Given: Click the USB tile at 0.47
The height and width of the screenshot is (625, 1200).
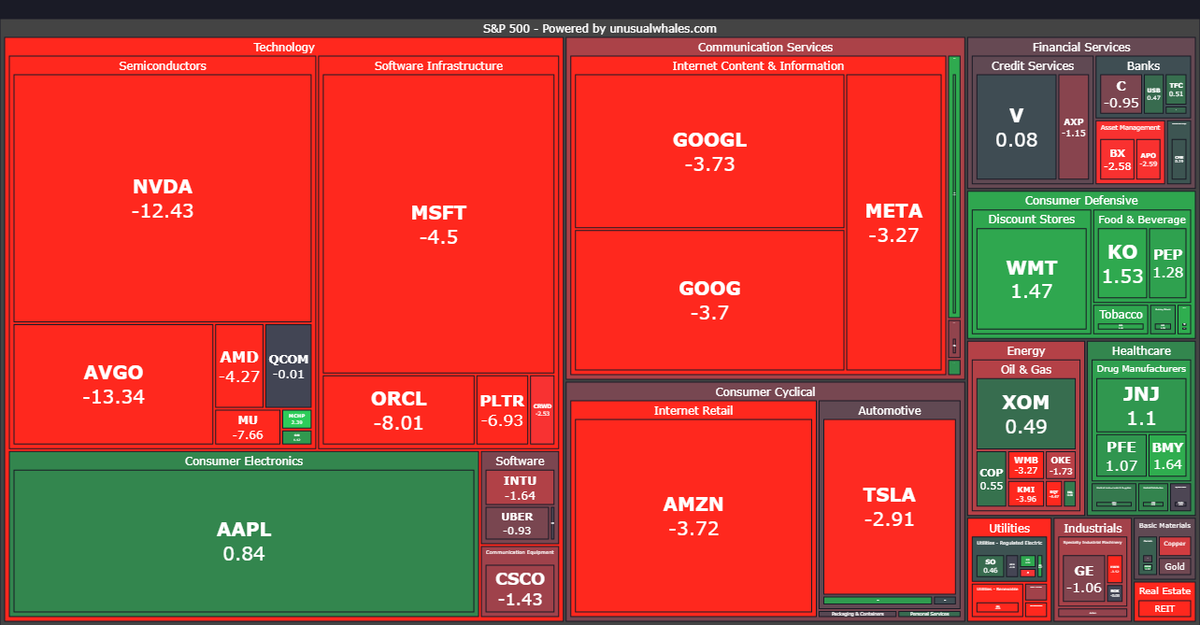Looking at the screenshot, I should pyautogui.click(x=1154, y=94).
